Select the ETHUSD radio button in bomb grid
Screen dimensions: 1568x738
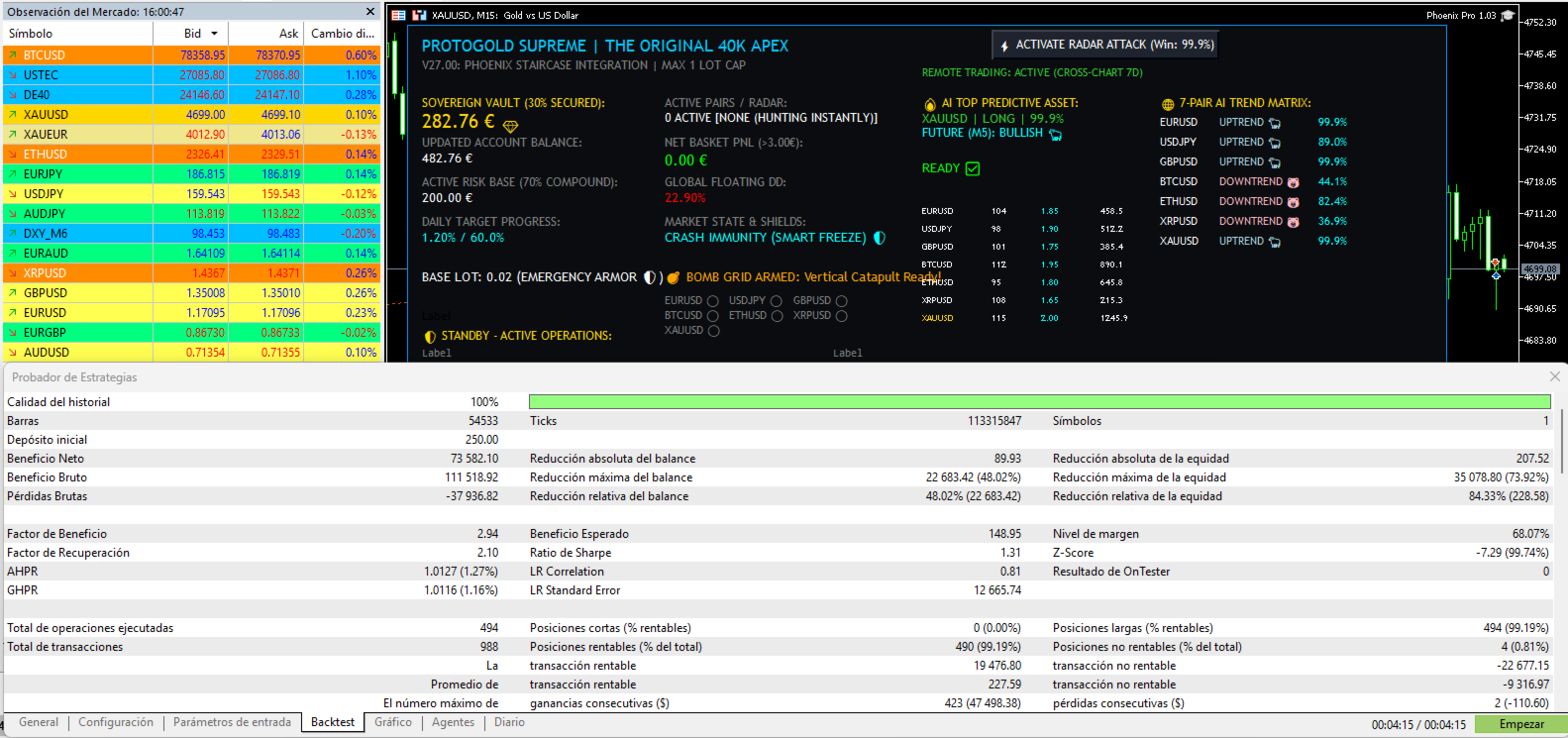pyautogui.click(x=777, y=316)
